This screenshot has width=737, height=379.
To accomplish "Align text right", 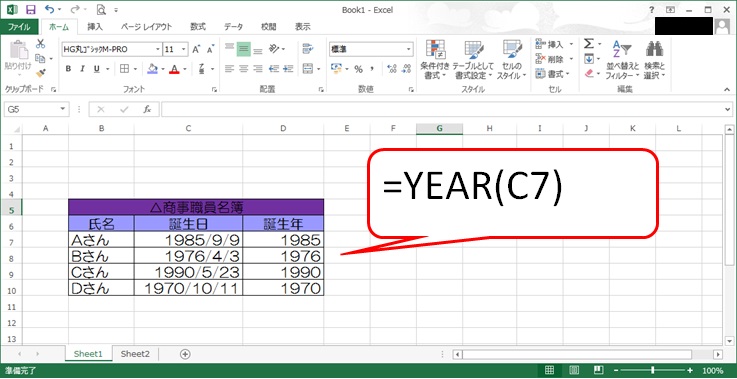I will [x=258, y=69].
